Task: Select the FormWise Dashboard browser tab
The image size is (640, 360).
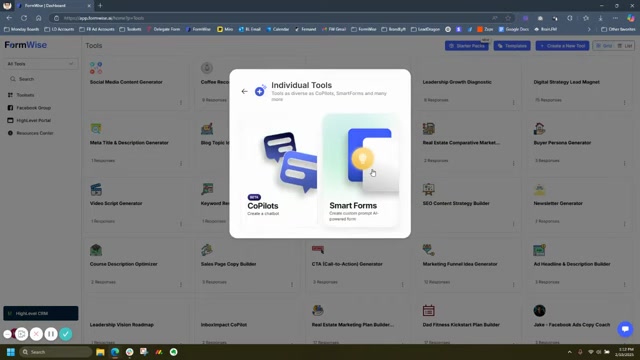Action: pos(53,6)
